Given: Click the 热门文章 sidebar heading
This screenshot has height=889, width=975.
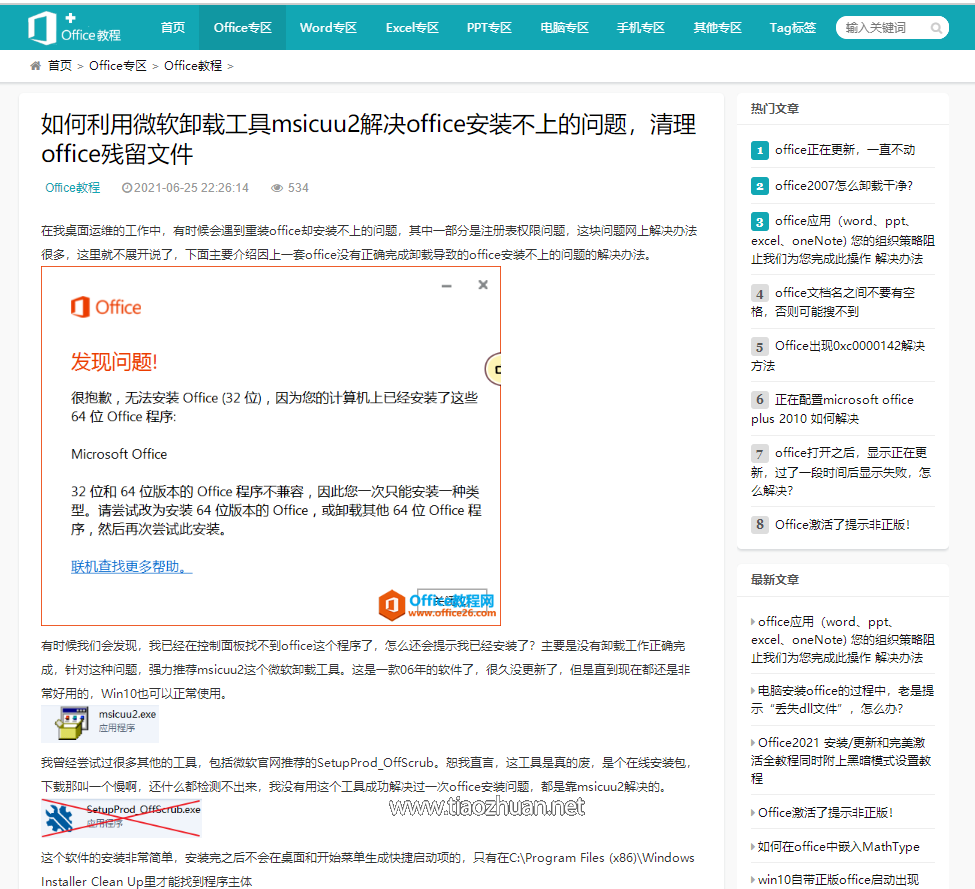Looking at the screenshot, I should 774,109.
